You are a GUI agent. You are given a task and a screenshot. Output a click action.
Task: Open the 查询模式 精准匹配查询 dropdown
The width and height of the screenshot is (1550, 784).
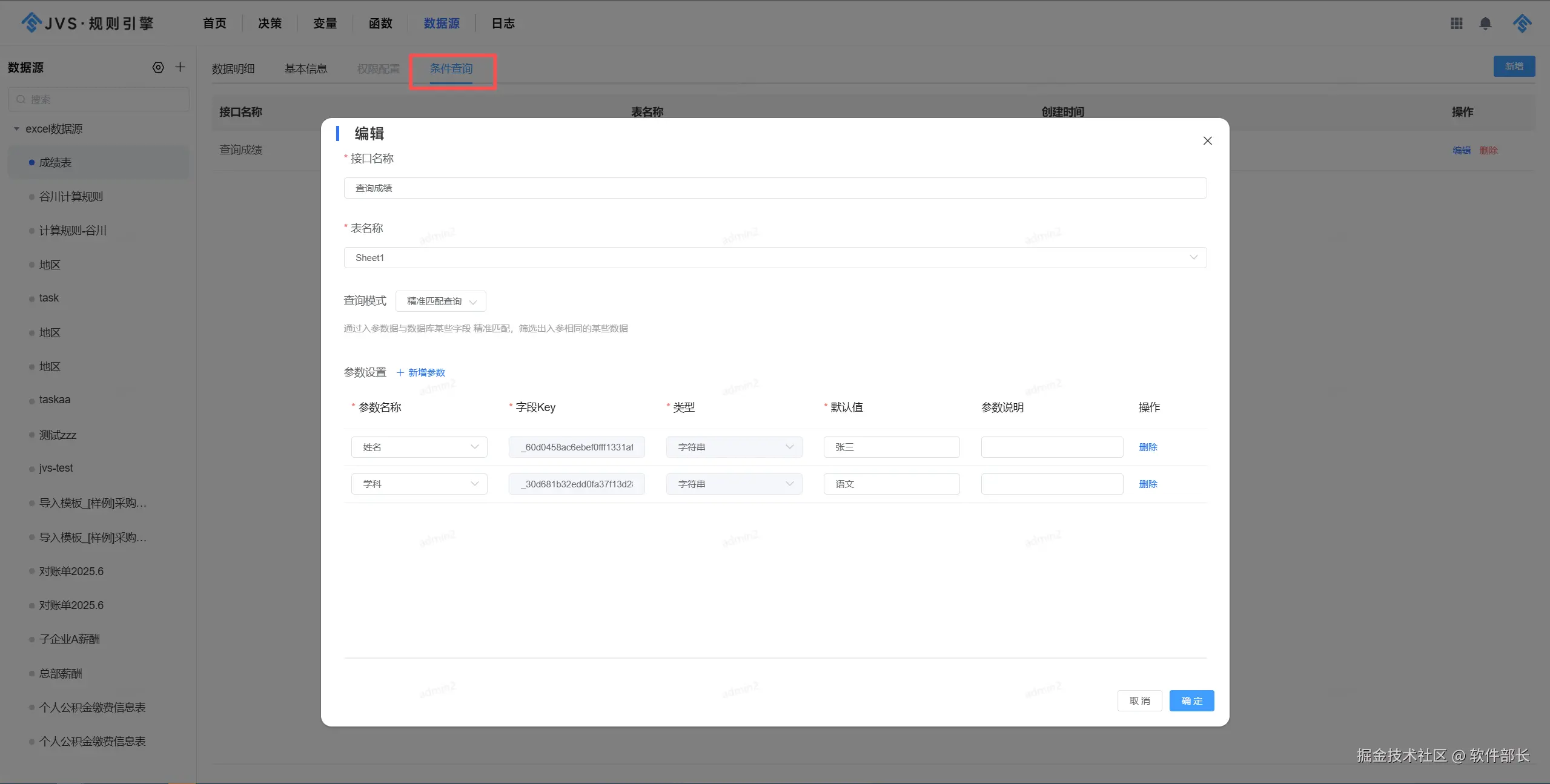pyautogui.click(x=440, y=301)
